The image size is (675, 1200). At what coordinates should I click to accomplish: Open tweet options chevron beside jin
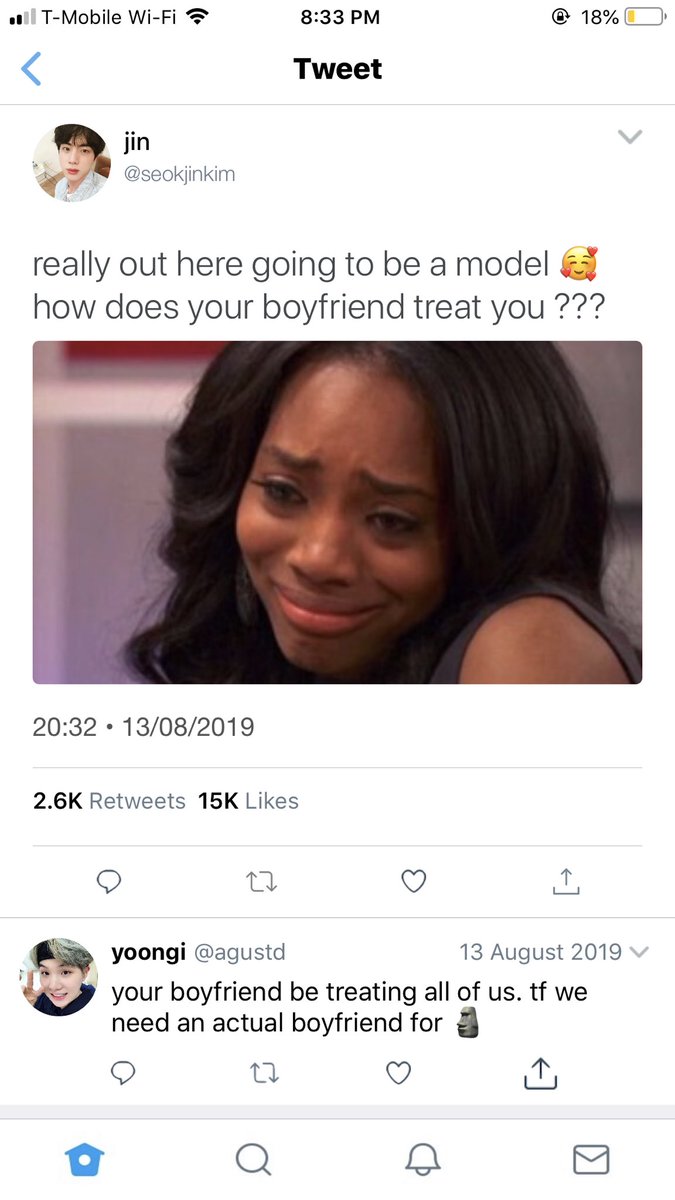coord(629,136)
